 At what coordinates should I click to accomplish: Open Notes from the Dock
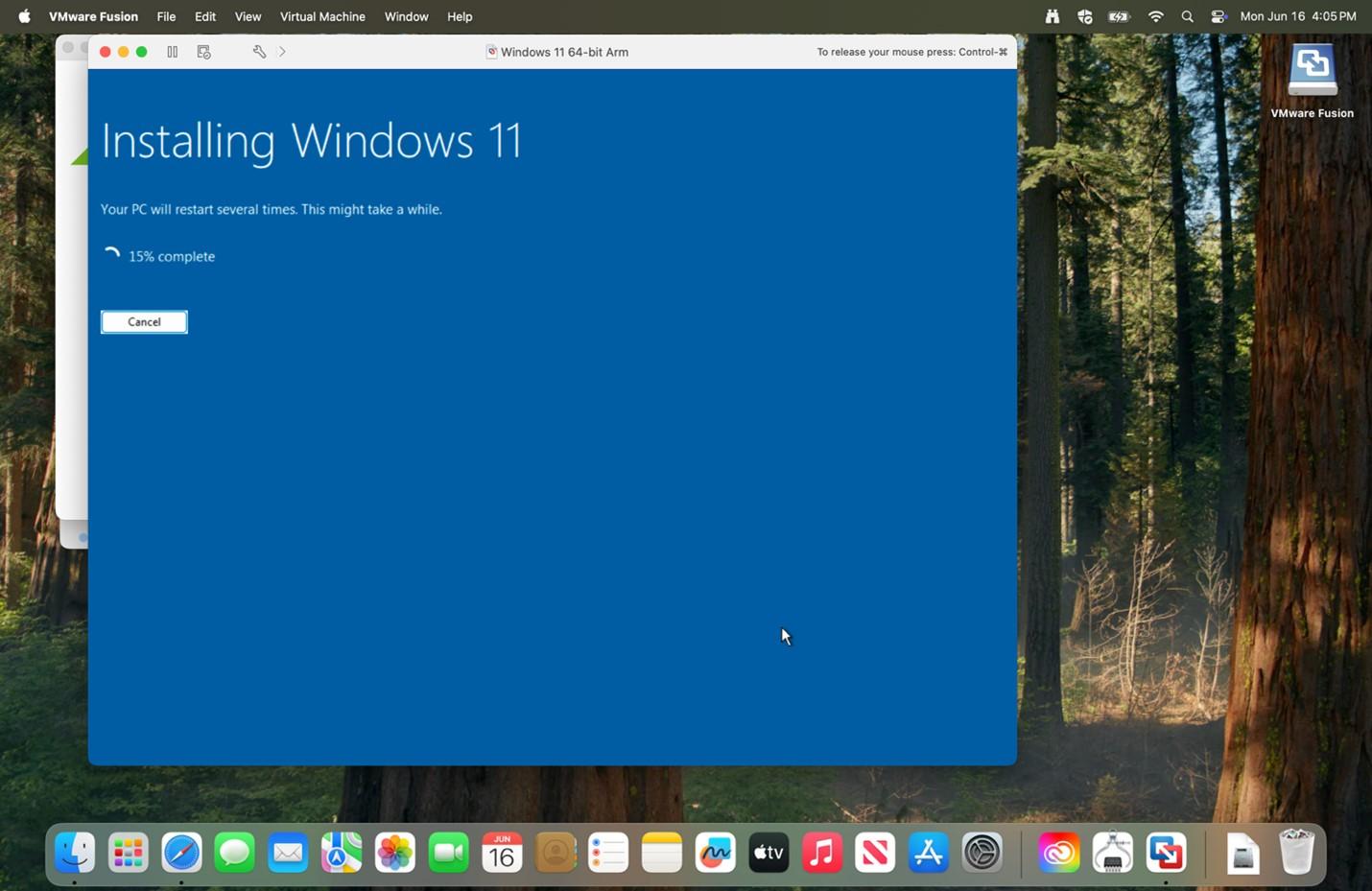[x=661, y=852]
